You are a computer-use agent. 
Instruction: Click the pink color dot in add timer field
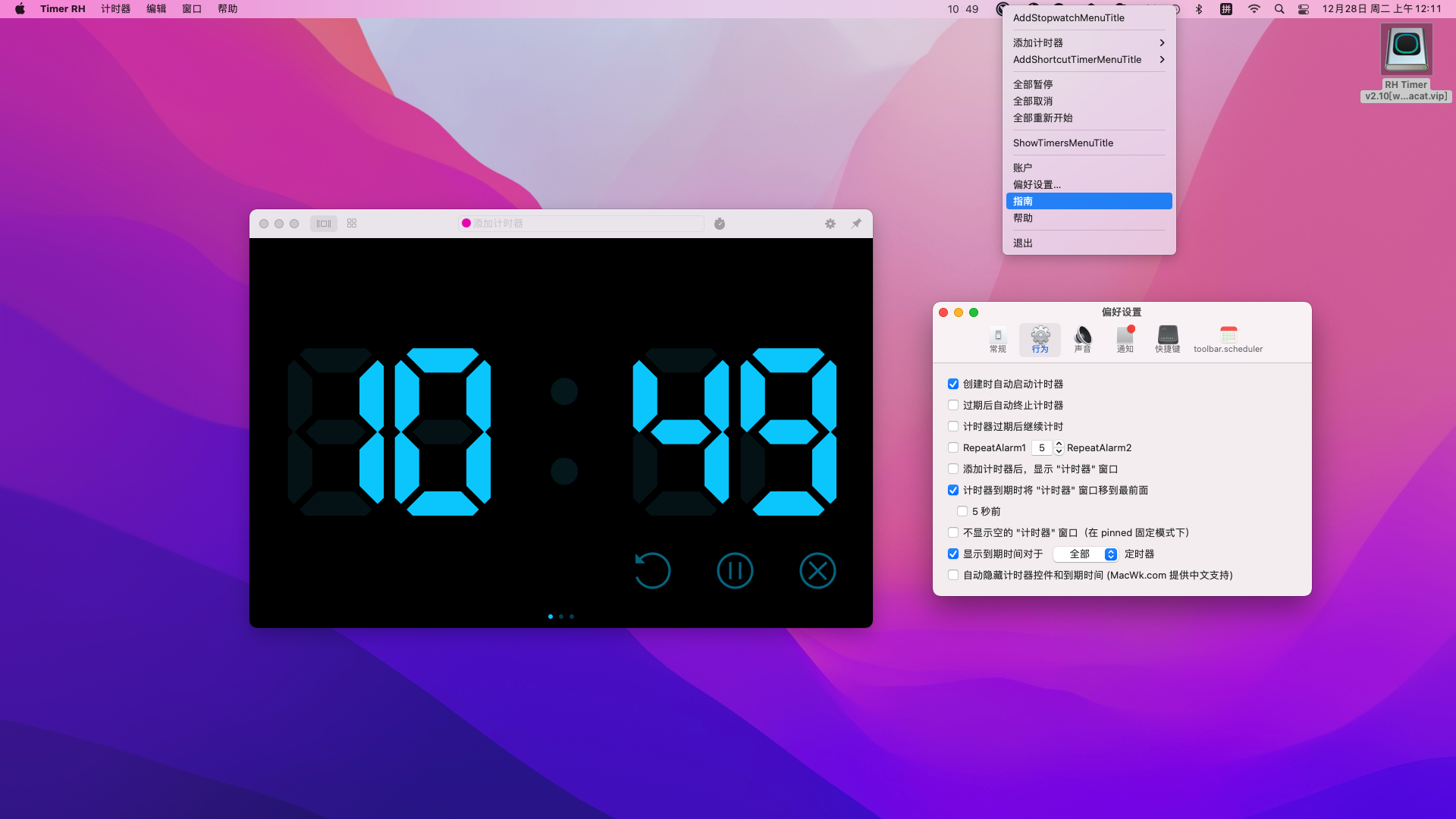point(466,223)
